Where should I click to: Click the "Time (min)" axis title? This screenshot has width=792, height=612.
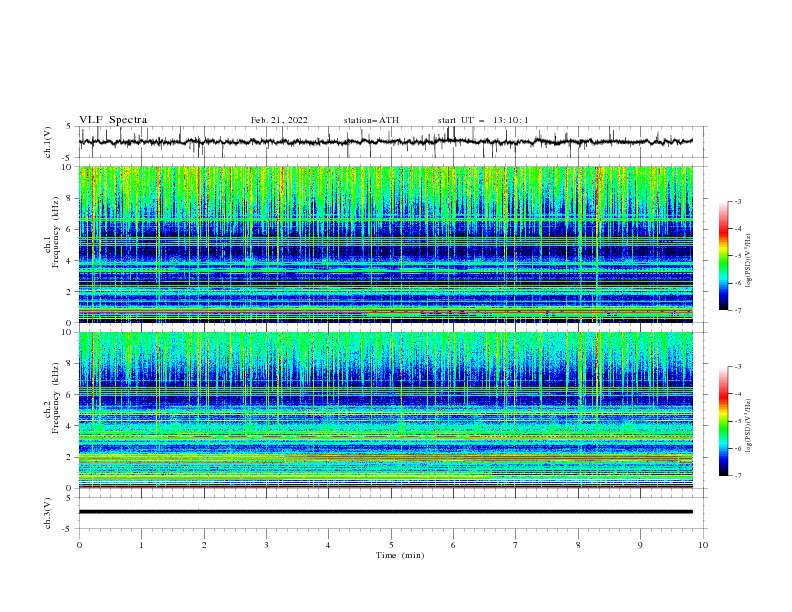(x=400, y=555)
